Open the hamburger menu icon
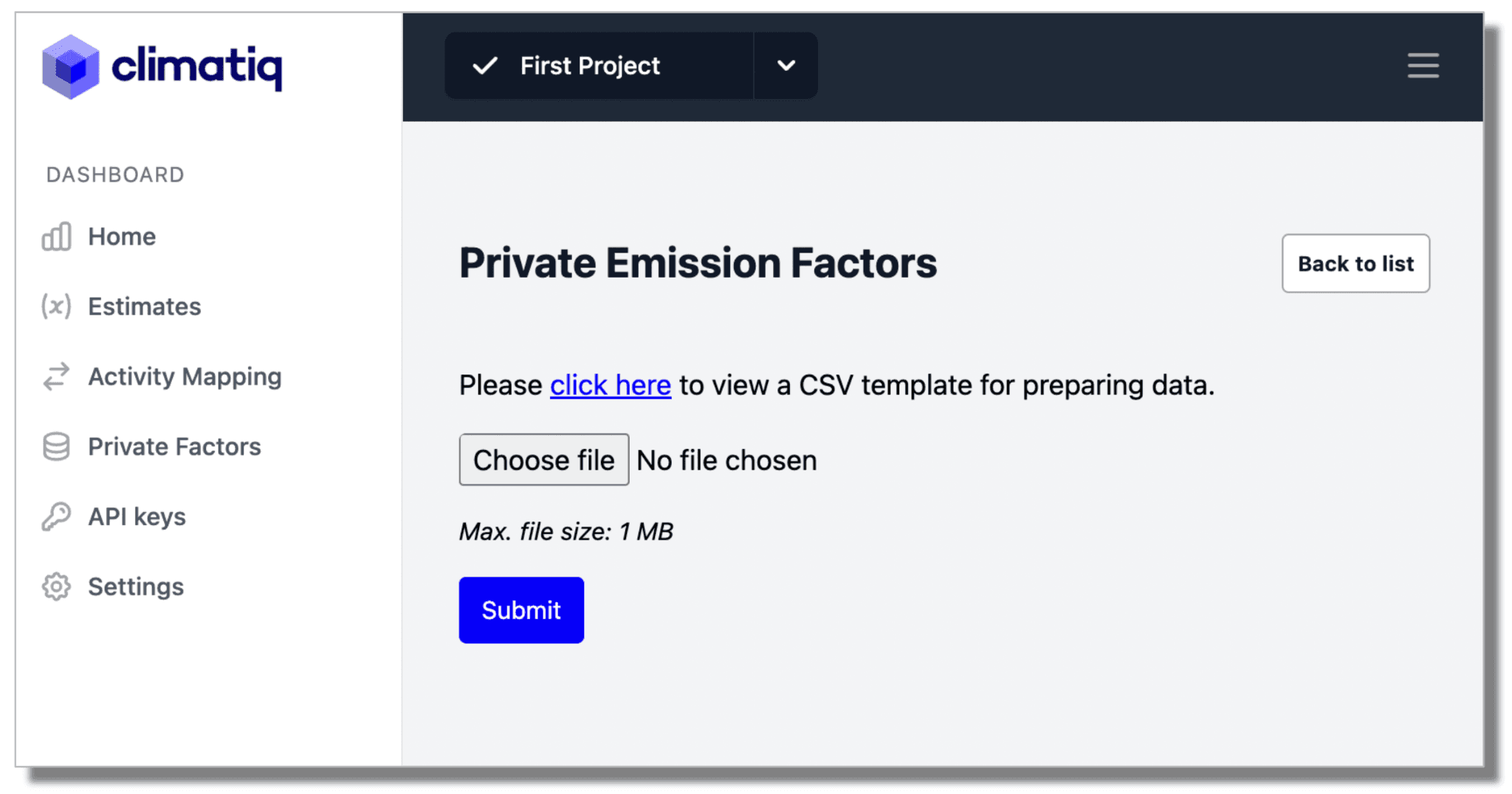The height and width of the screenshot is (794, 1512). (x=1423, y=66)
